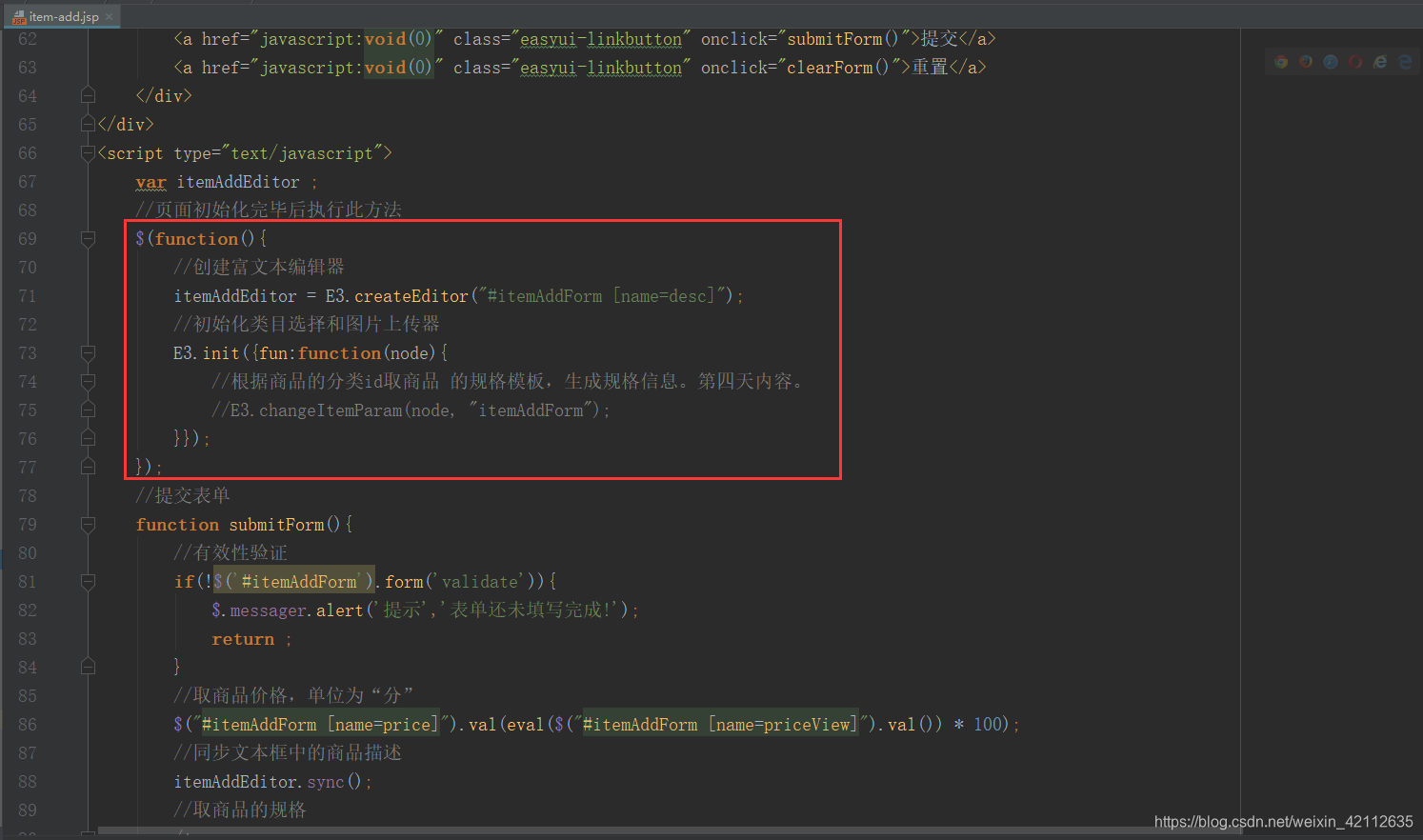Place cursor on clearForm() in onclick attribute
The height and width of the screenshot is (840, 1423).
(838, 68)
